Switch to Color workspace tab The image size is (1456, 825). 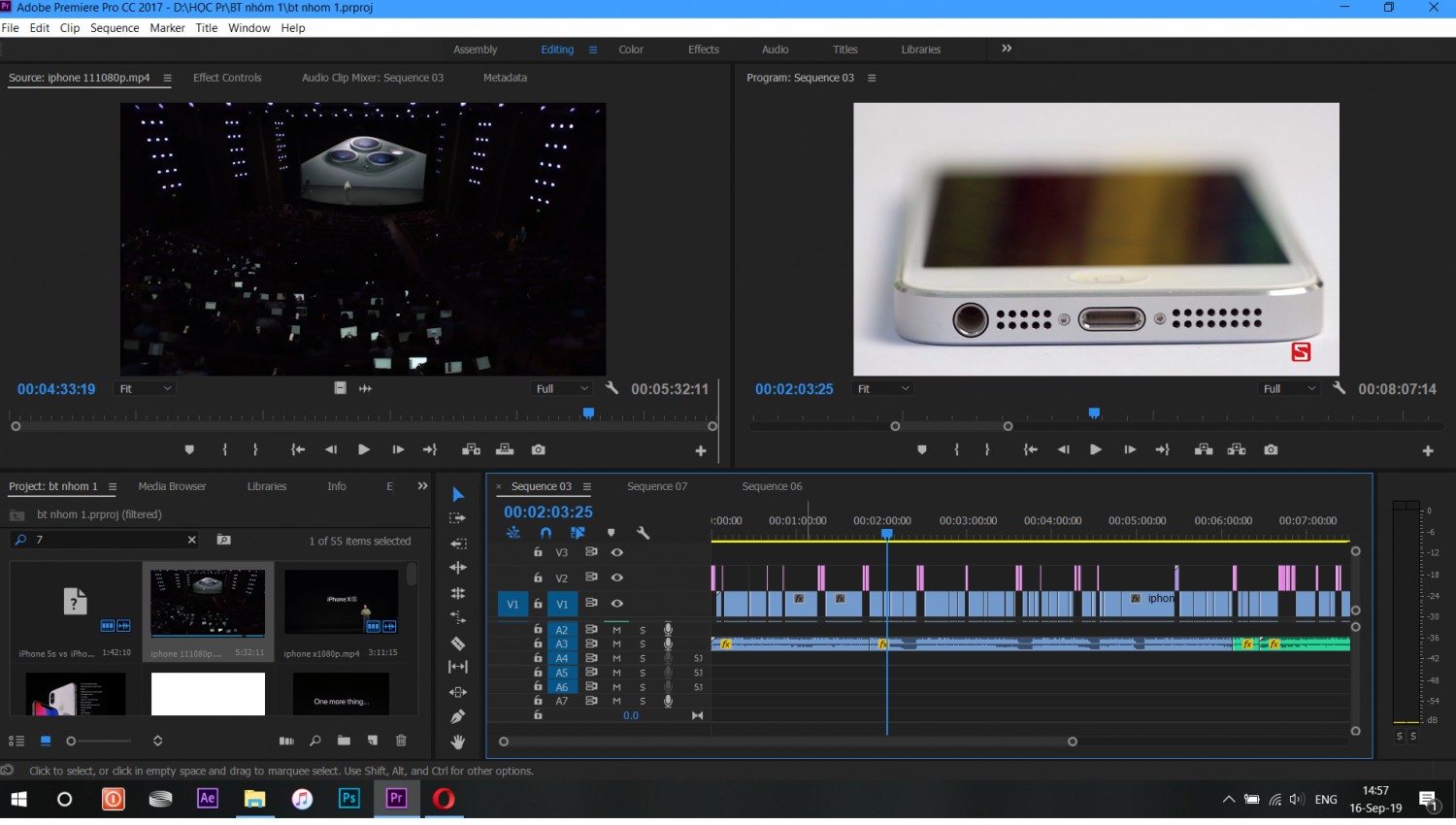point(631,49)
